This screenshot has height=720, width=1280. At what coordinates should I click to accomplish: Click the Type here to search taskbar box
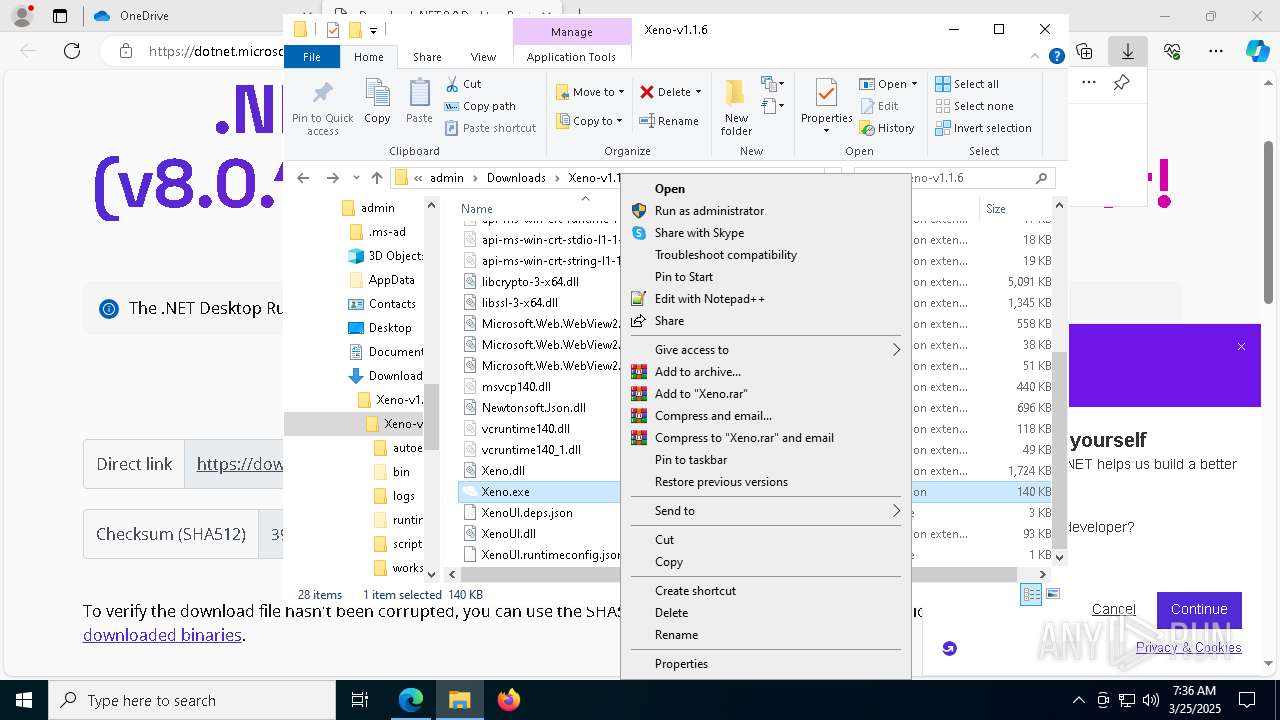click(x=192, y=700)
